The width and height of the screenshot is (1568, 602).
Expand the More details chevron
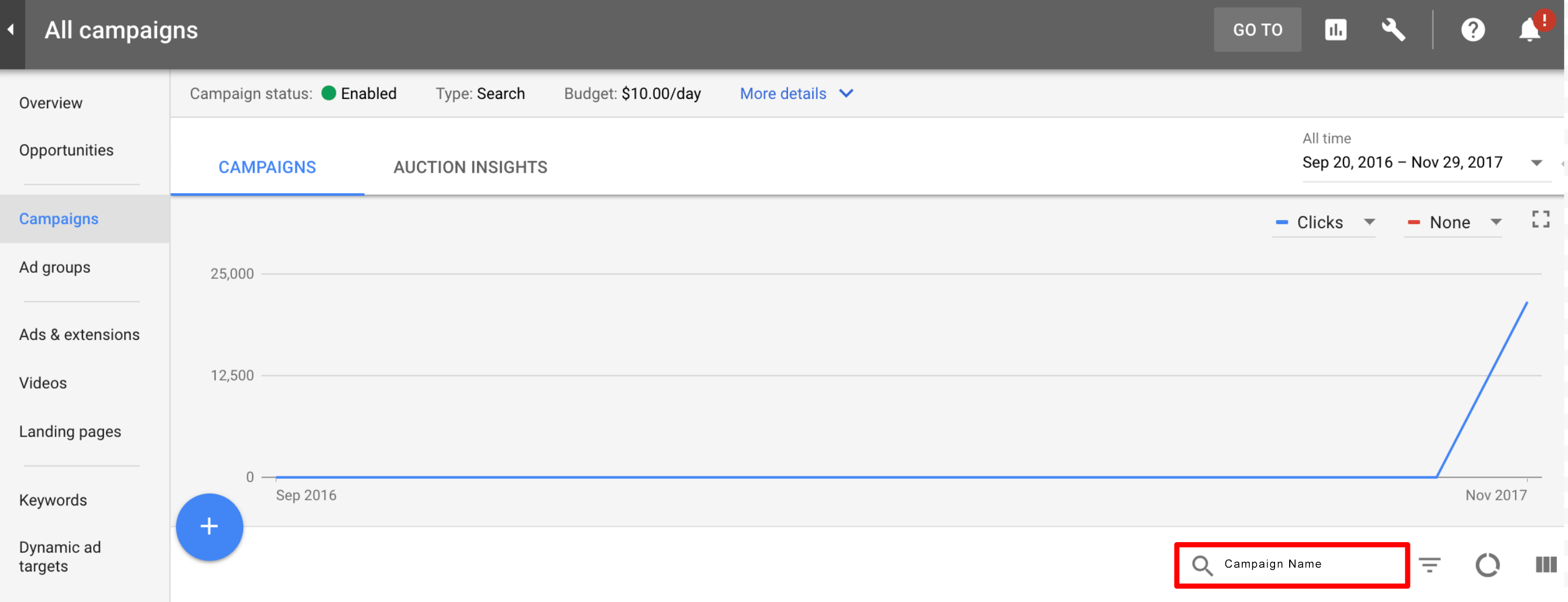pyautogui.click(x=846, y=94)
